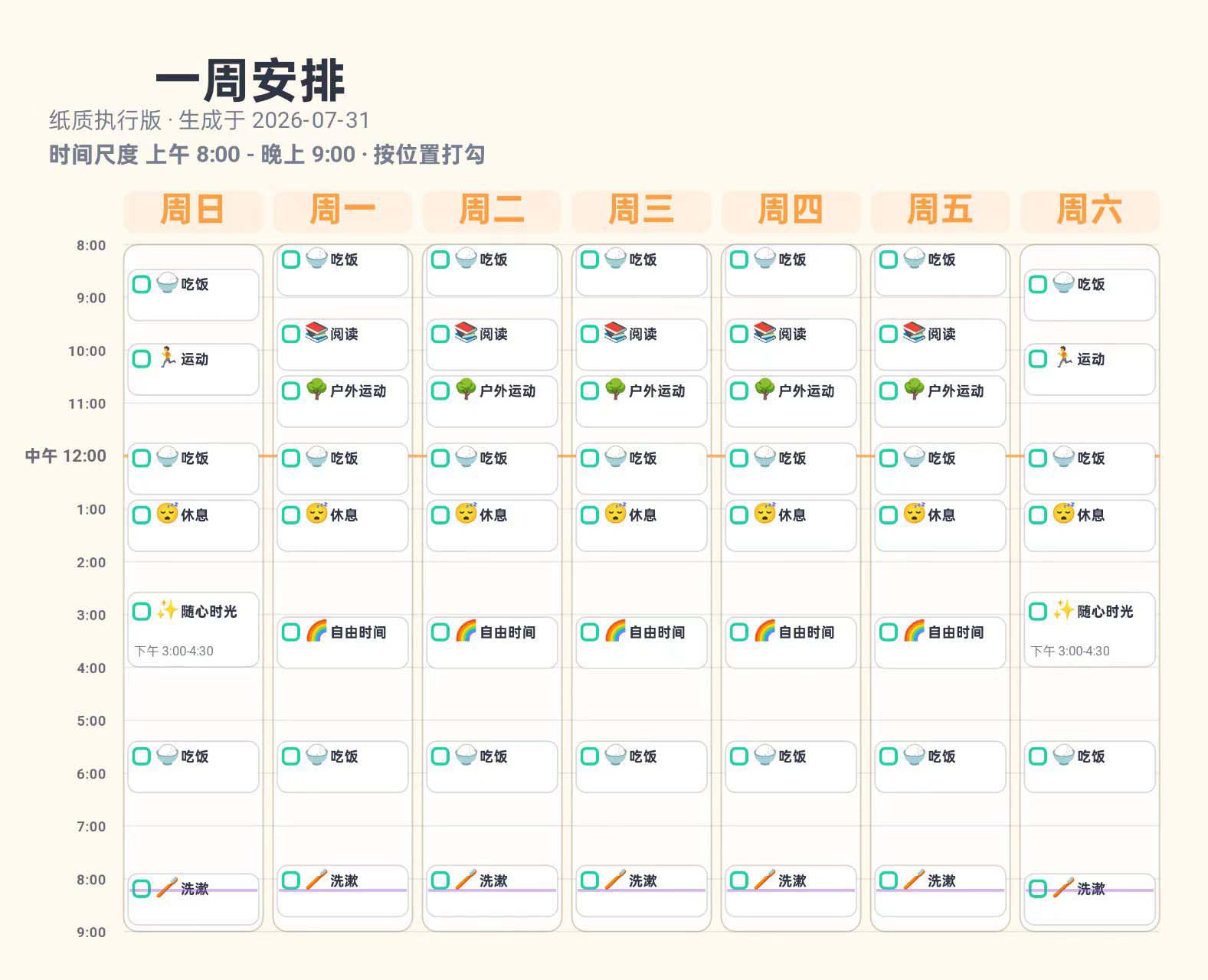Tick the Saturday 随心时光 checkbox
This screenshot has width=1208, height=980.
point(1038,611)
